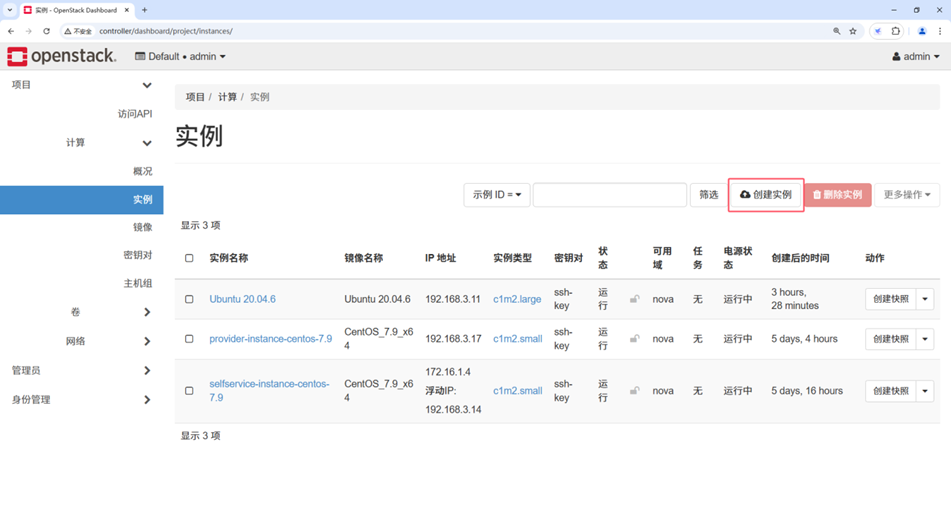Viewport: 951px width, 515px height.
Task: Open c1m2.small flavor for provider-instance-centos-7.9
Action: pos(517,338)
